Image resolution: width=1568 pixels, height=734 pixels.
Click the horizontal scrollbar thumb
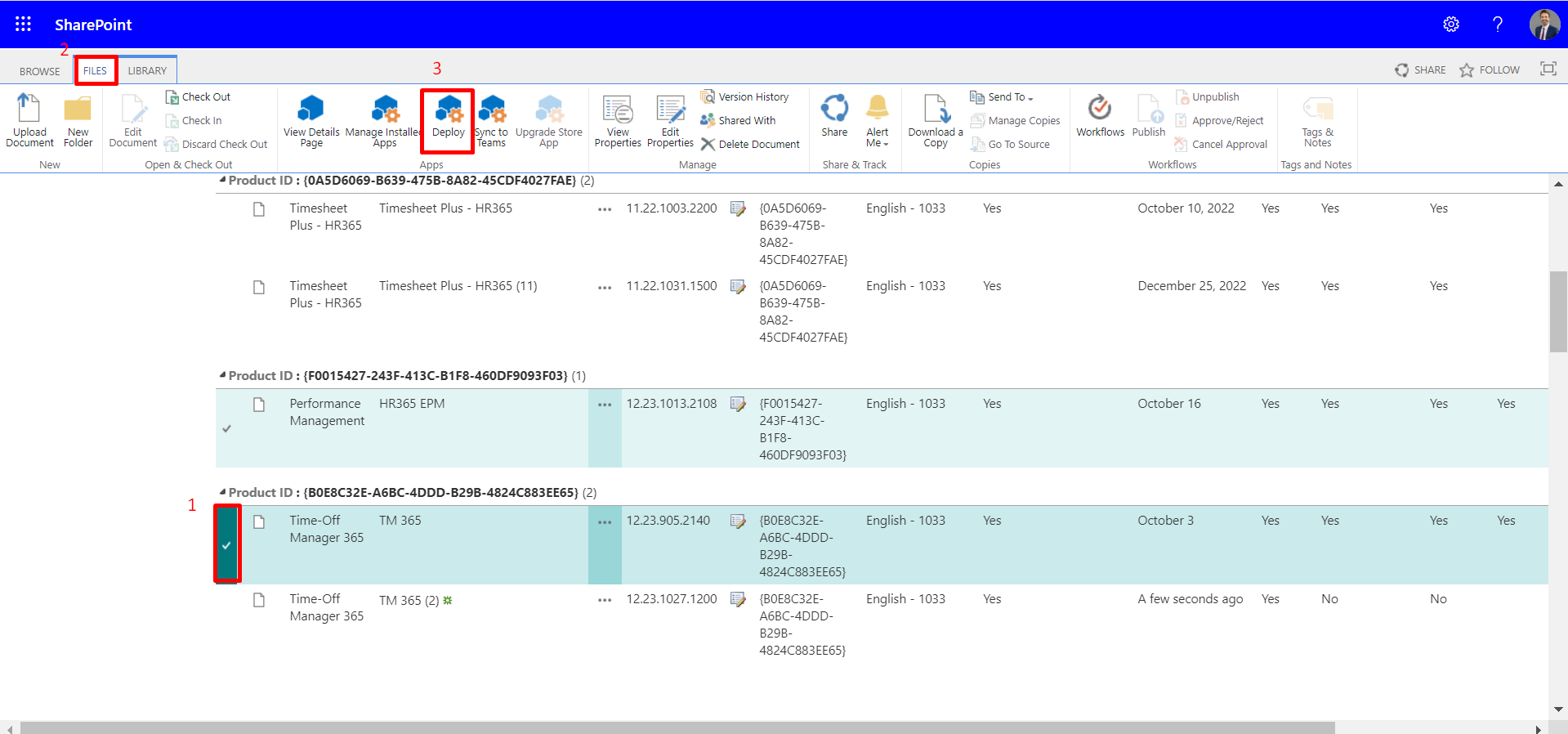677,727
